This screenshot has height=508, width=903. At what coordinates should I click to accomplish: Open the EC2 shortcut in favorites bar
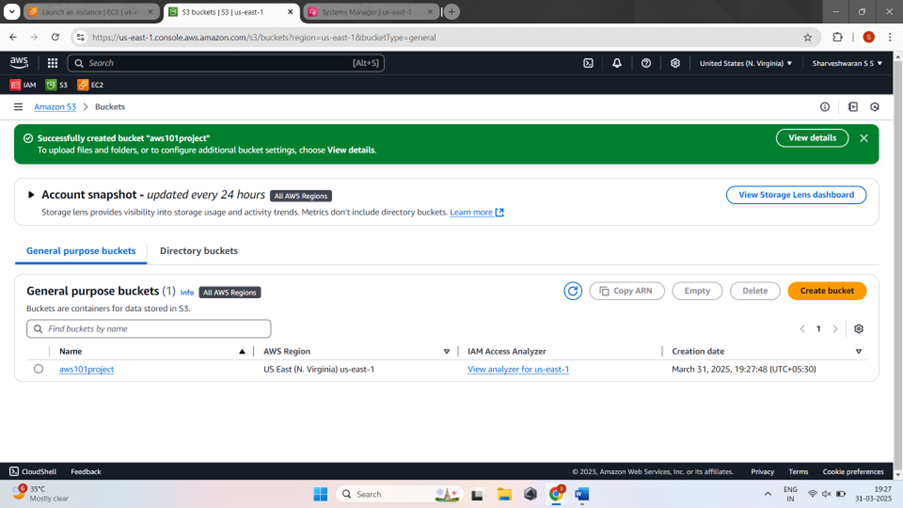coord(90,85)
